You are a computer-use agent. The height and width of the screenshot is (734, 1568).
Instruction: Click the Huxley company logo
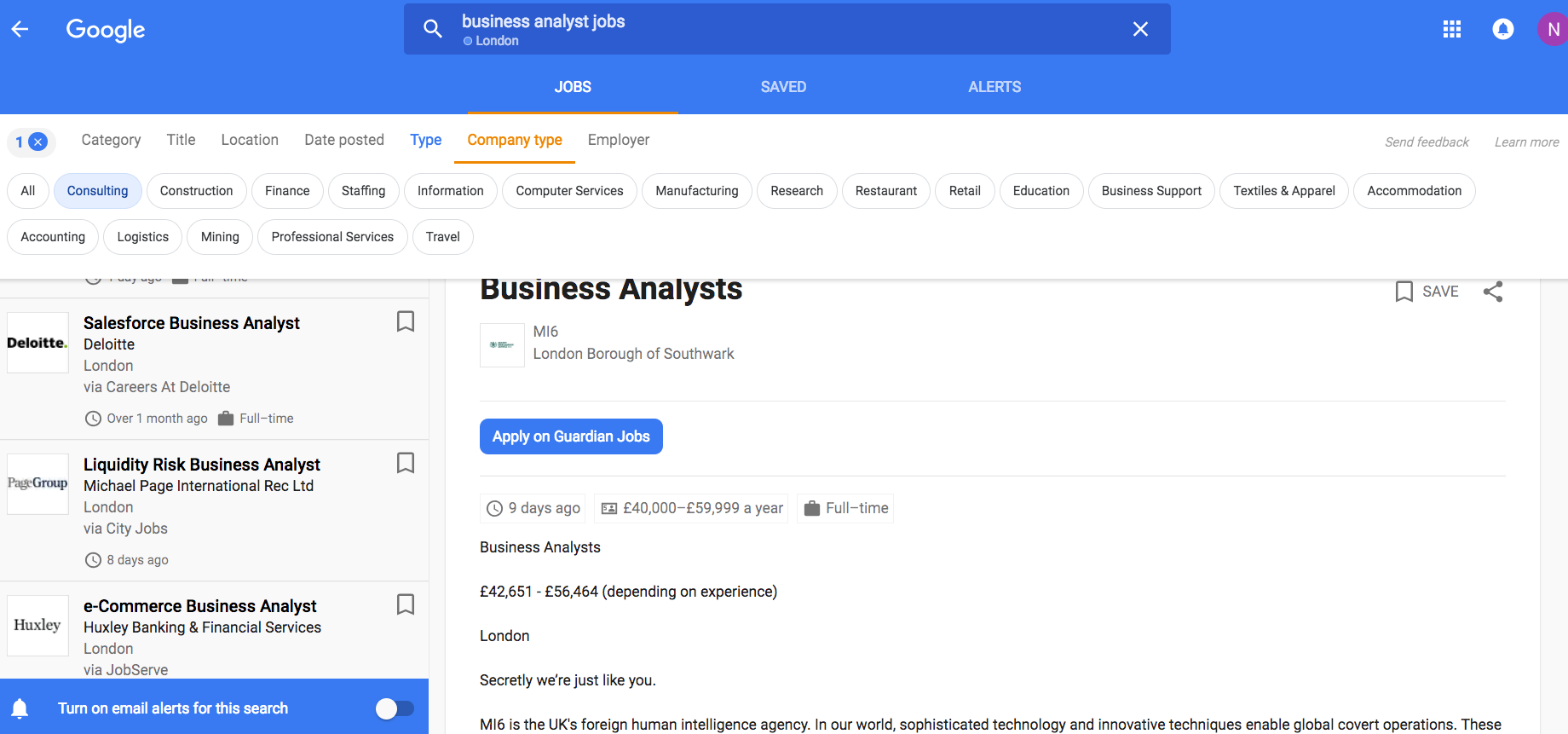[x=37, y=625]
